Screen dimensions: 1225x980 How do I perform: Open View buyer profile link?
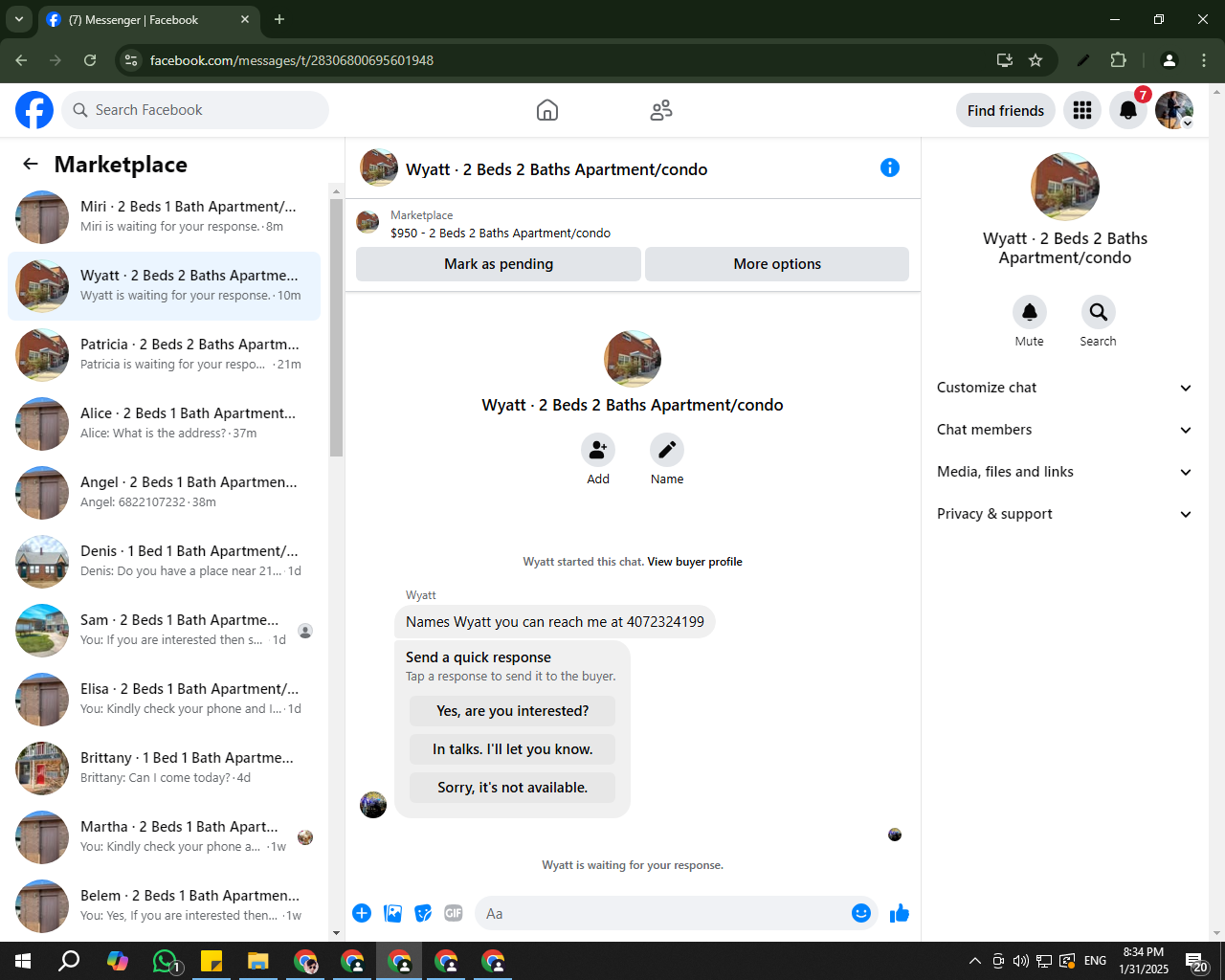click(695, 562)
